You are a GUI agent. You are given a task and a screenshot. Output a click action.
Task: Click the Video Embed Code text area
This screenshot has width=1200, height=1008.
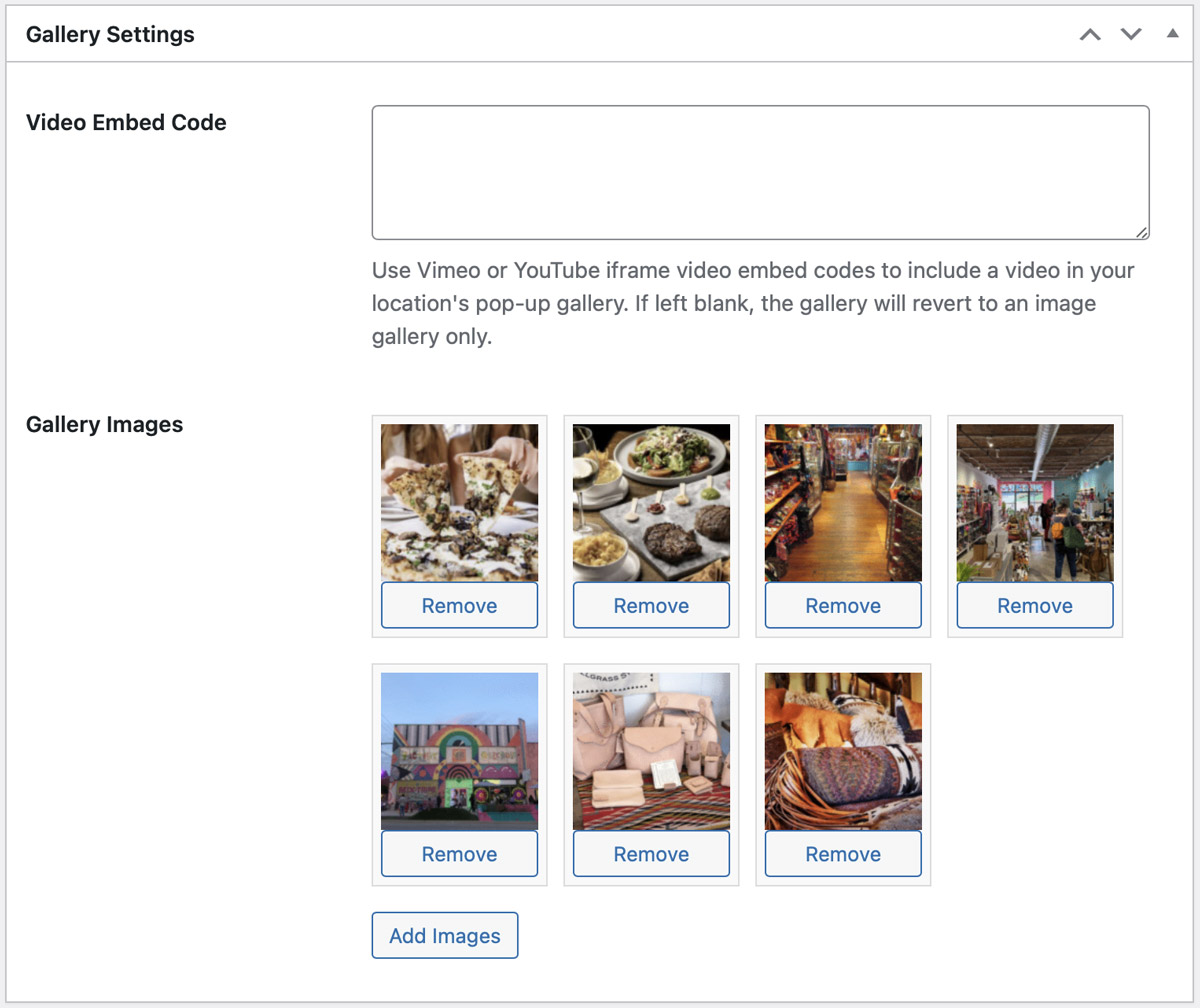760,173
